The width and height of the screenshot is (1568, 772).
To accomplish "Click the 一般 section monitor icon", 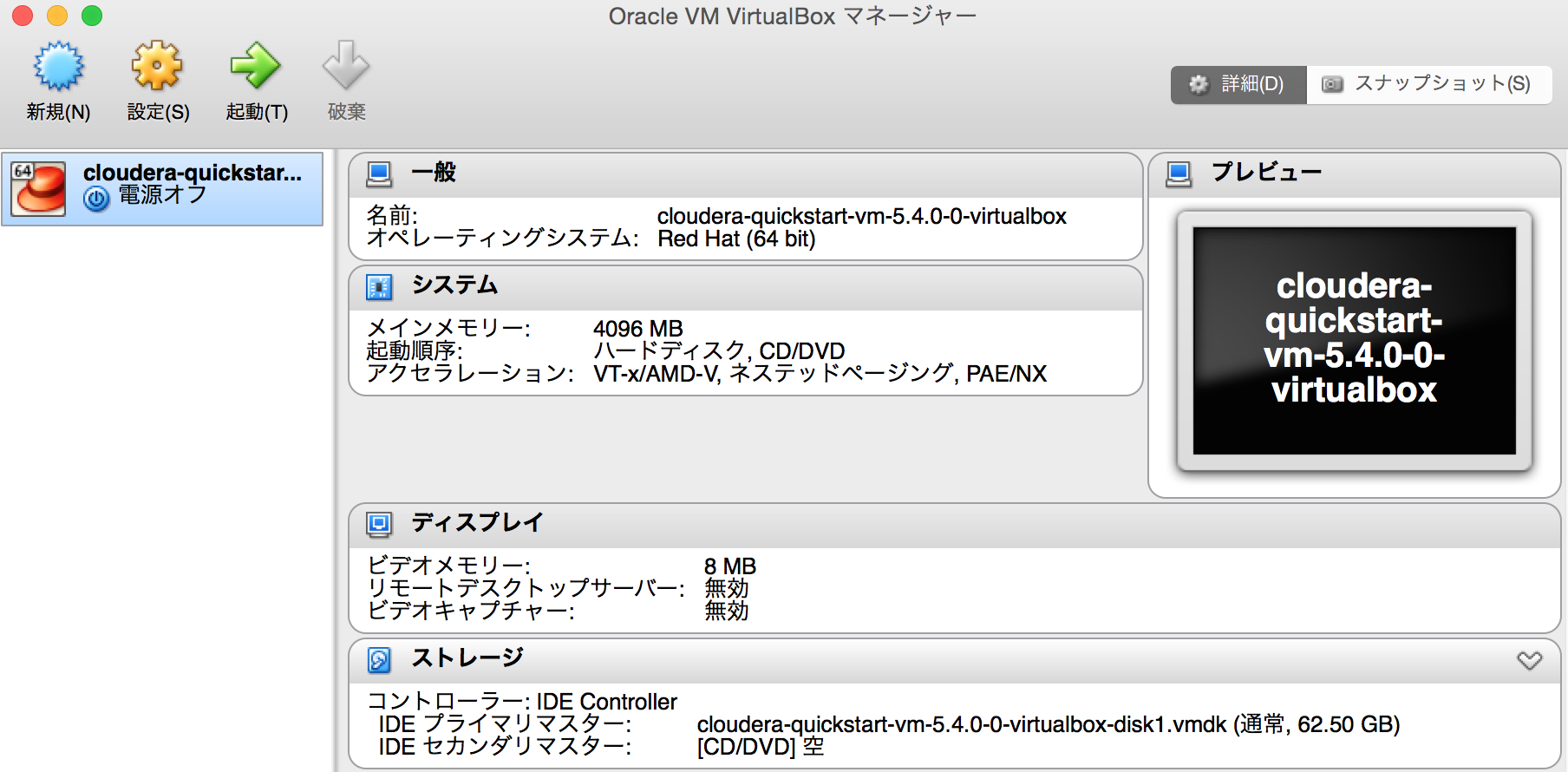I will point(379,173).
